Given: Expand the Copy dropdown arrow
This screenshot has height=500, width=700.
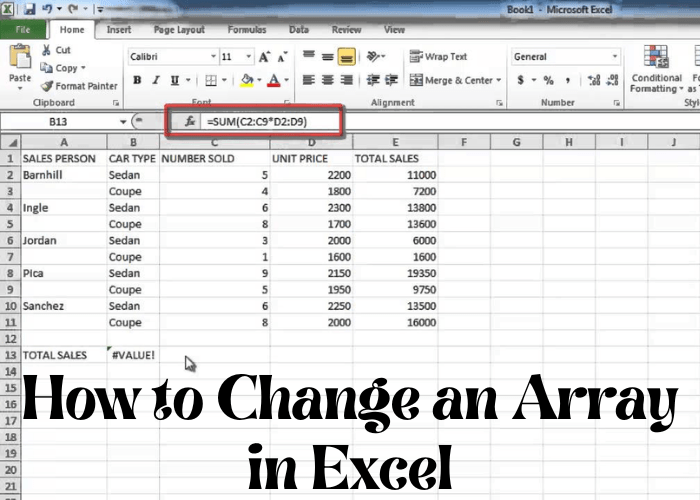Looking at the screenshot, I should coord(83,68).
